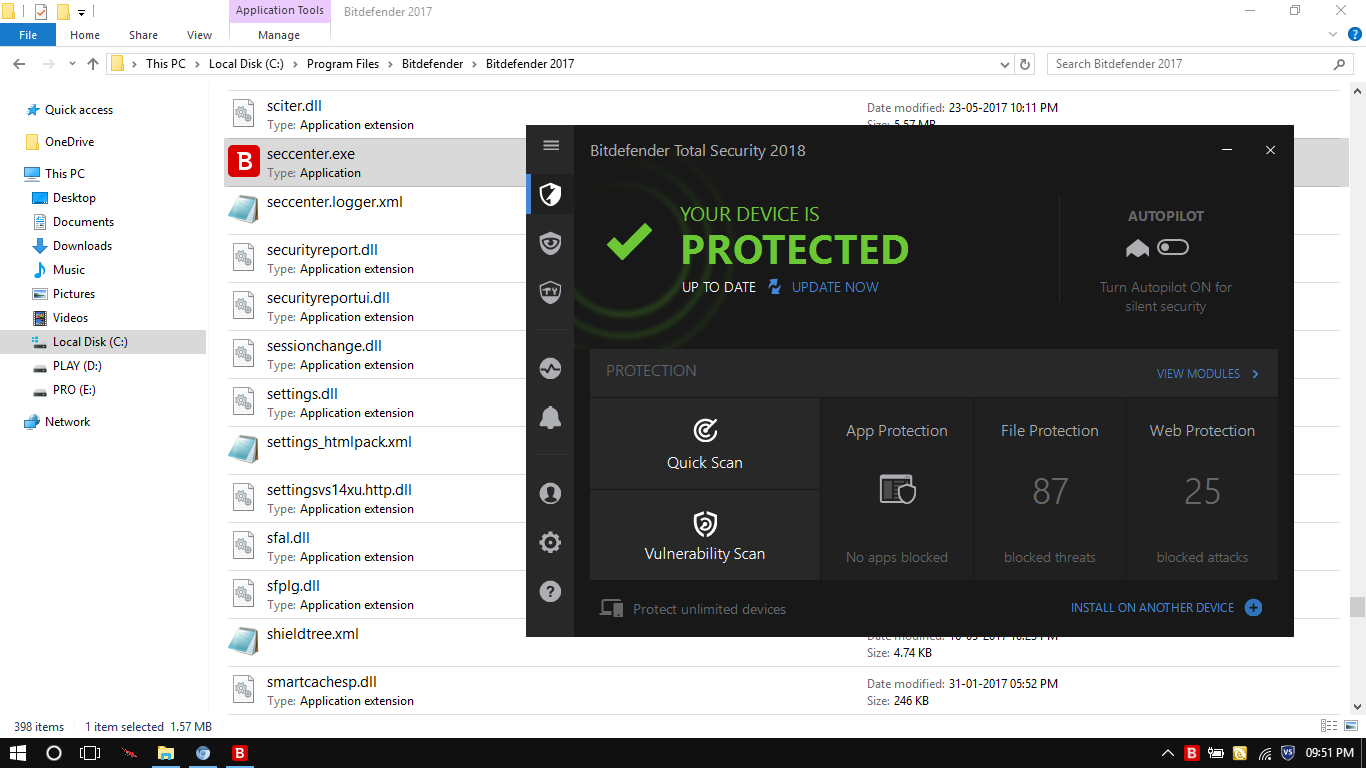Viewport: 1366px width, 768px height.
Task: Click the Properties icon in Explorer title bar
Action: (41, 12)
